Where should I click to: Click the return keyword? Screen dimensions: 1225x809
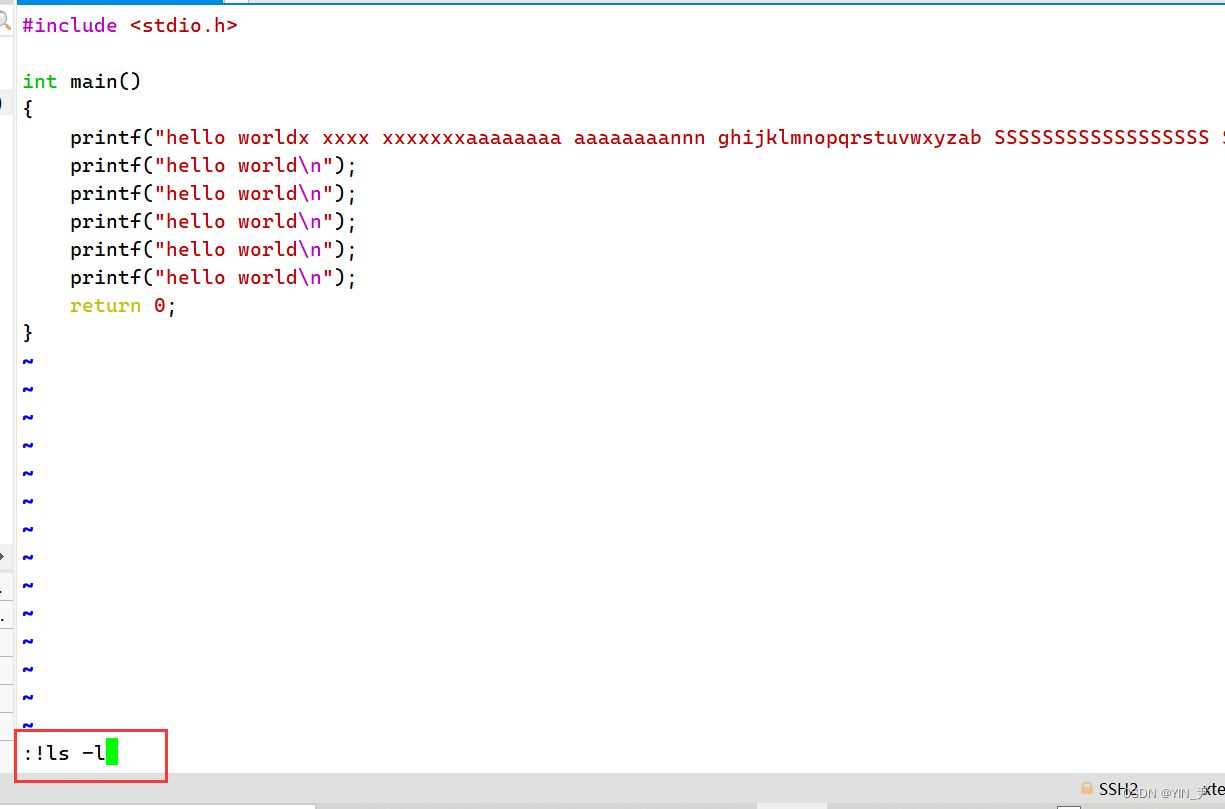click(x=105, y=305)
